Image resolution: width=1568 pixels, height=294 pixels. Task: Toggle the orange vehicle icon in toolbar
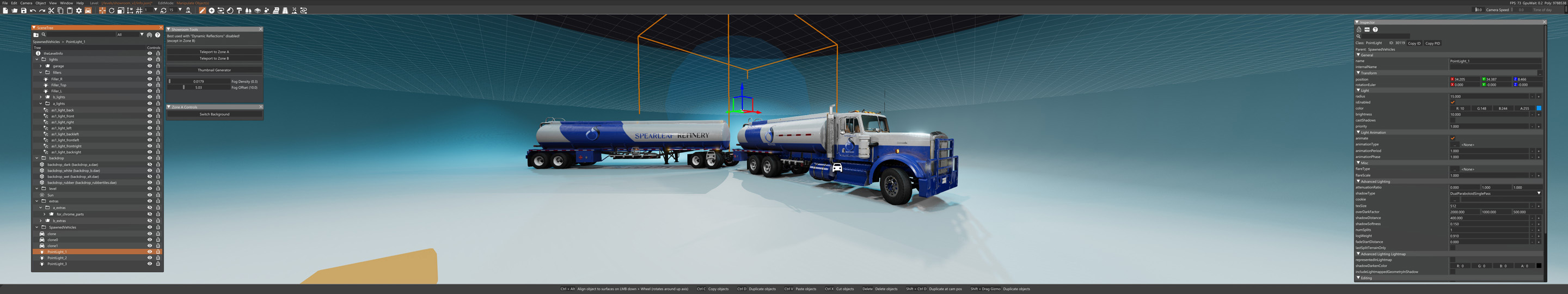[x=88, y=10]
